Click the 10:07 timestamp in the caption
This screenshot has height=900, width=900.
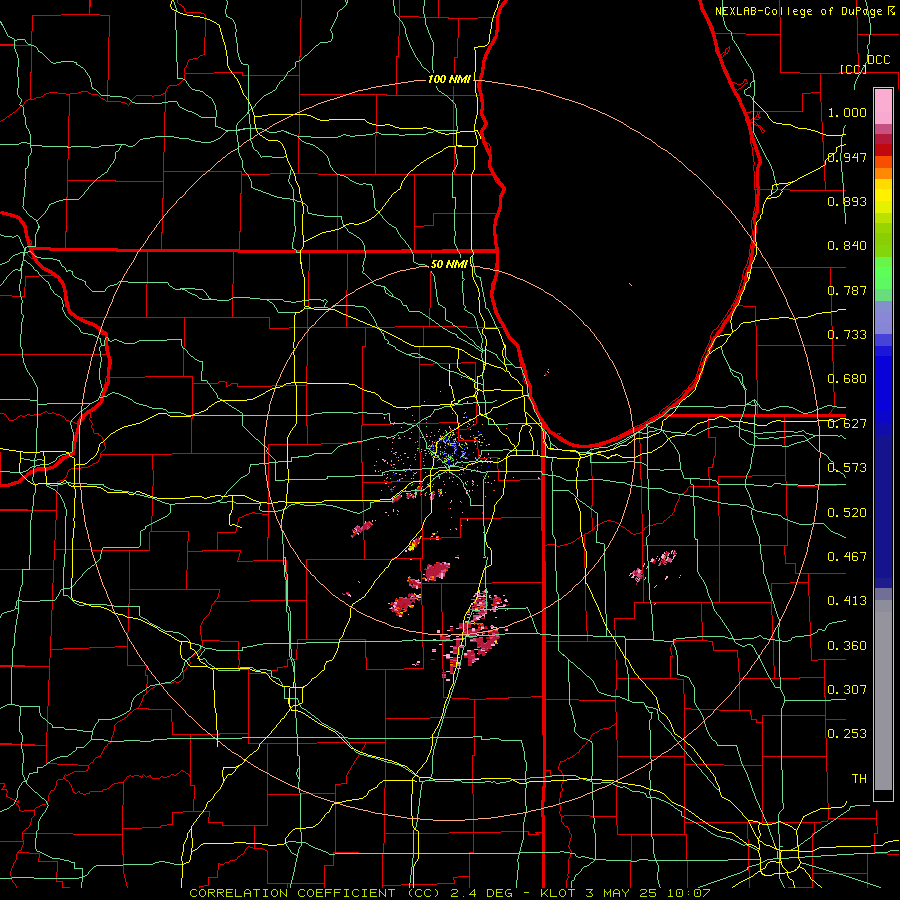[x=690, y=893]
